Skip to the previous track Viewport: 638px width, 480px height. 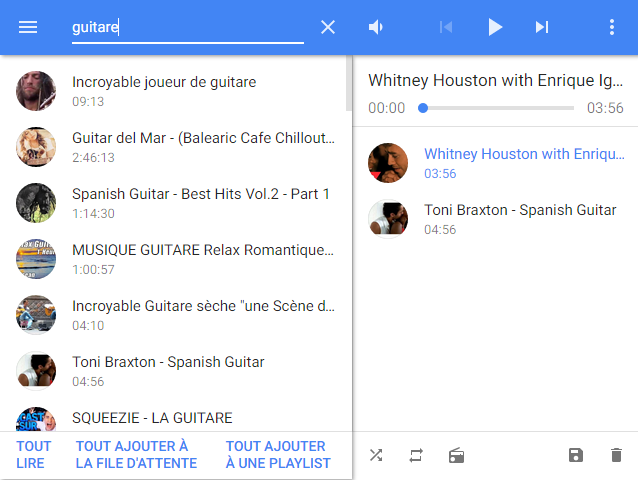pyautogui.click(x=446, y=27)
